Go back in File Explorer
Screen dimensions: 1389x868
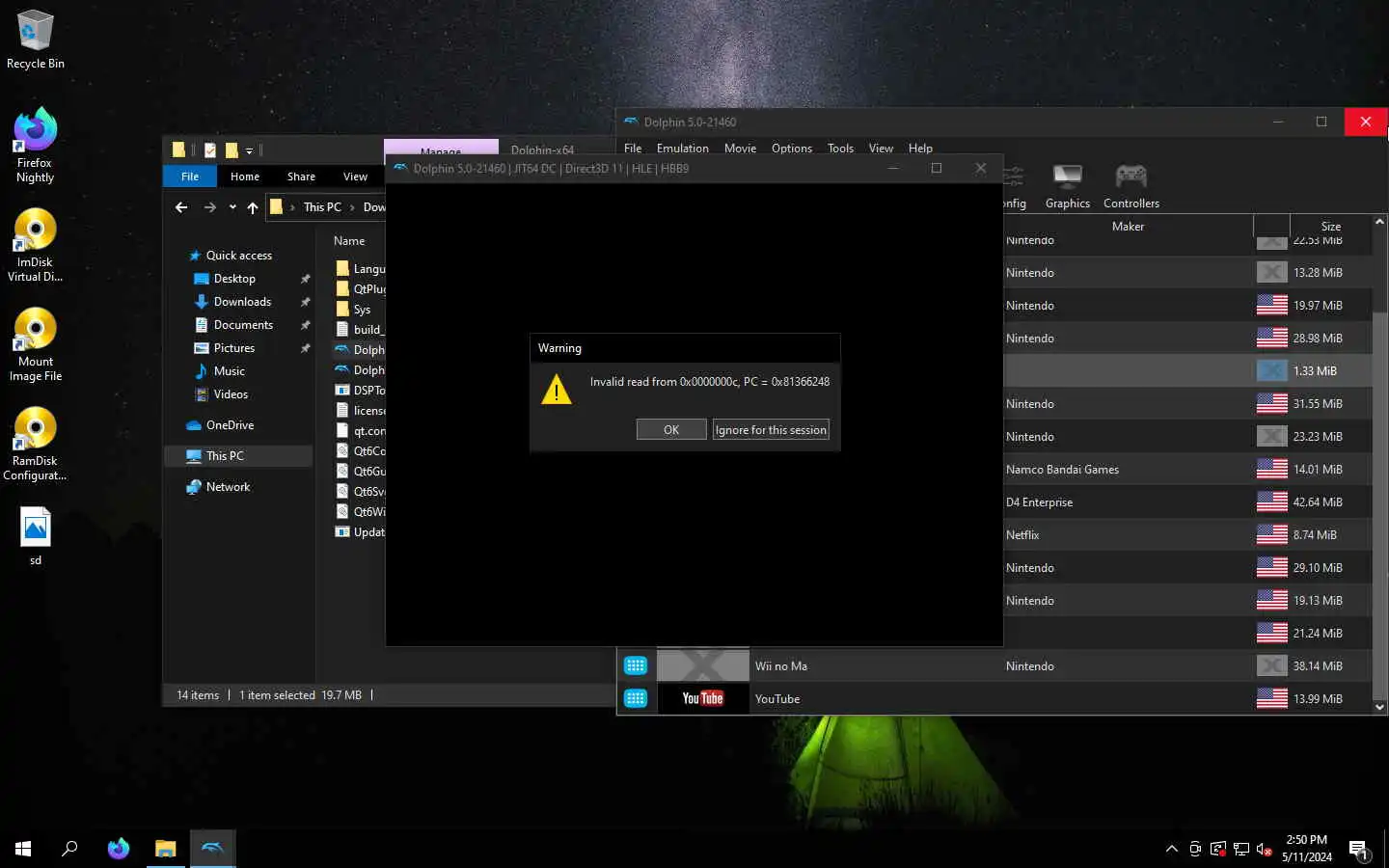181,207
